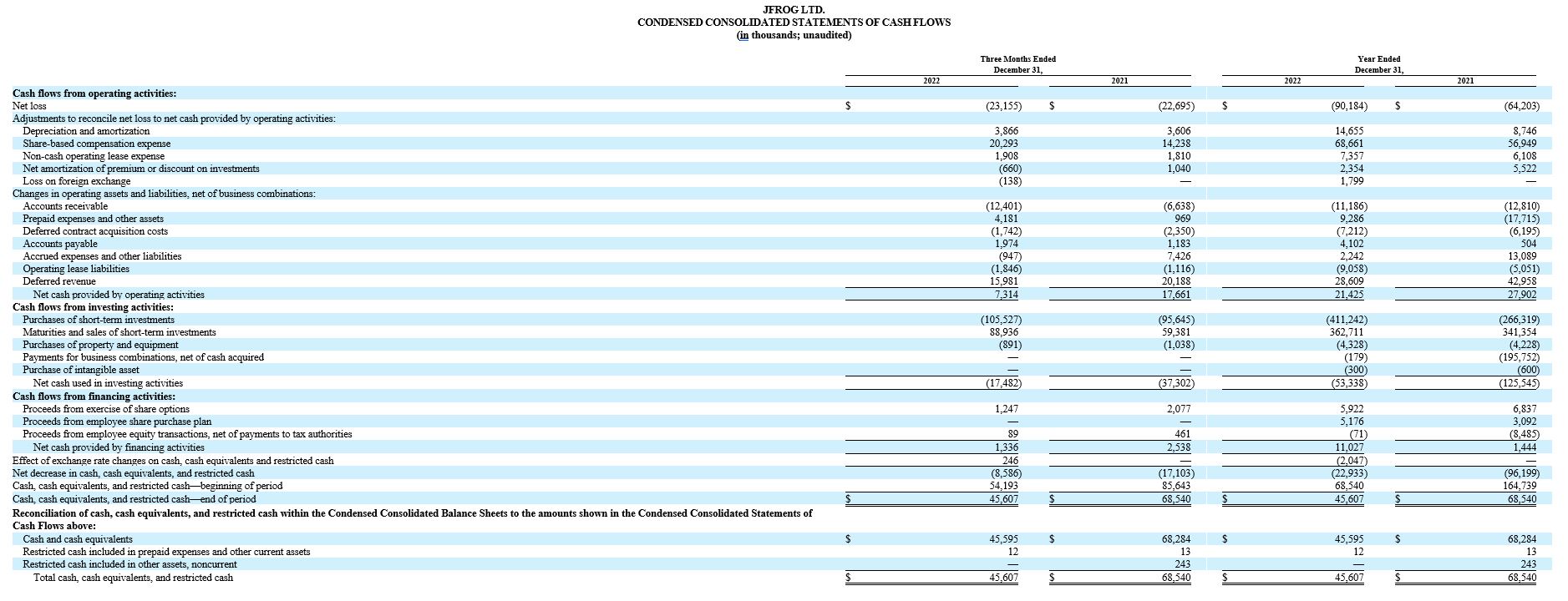Select the Condensed Consolidated Statements of Cash Flows heading

click(x=794, y=23)
